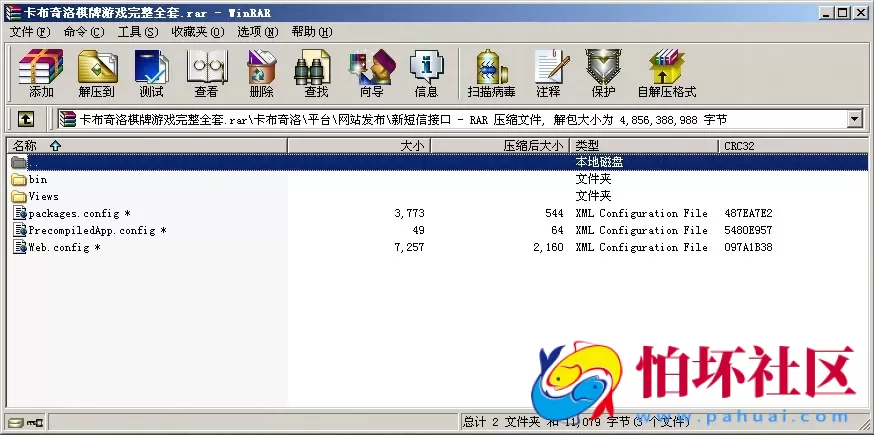Click the parent folder '..' icon
The image size is (874, 435).
[x=19, y=162]
